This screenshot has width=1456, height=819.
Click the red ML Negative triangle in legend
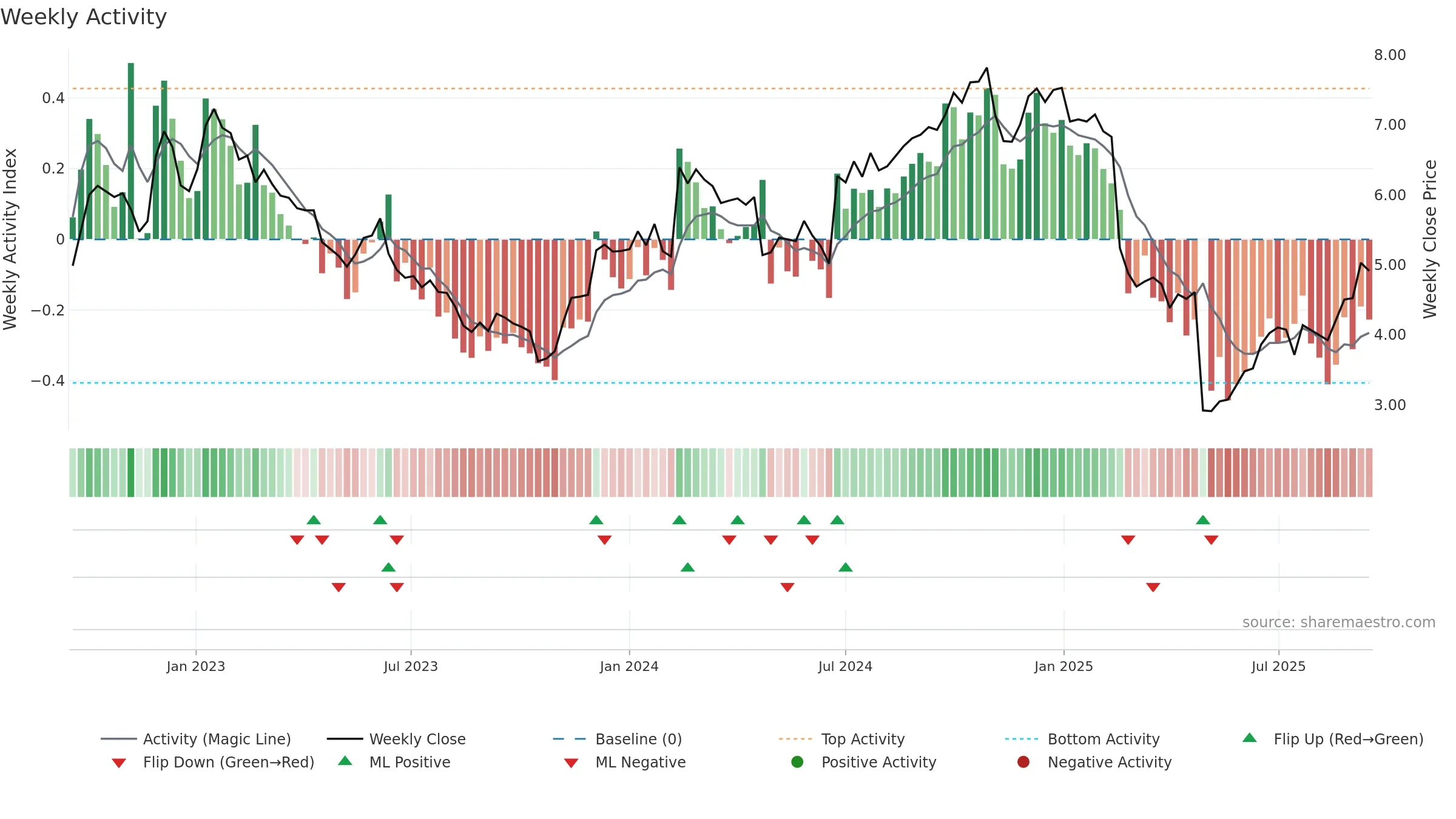(x=571, y=763)
